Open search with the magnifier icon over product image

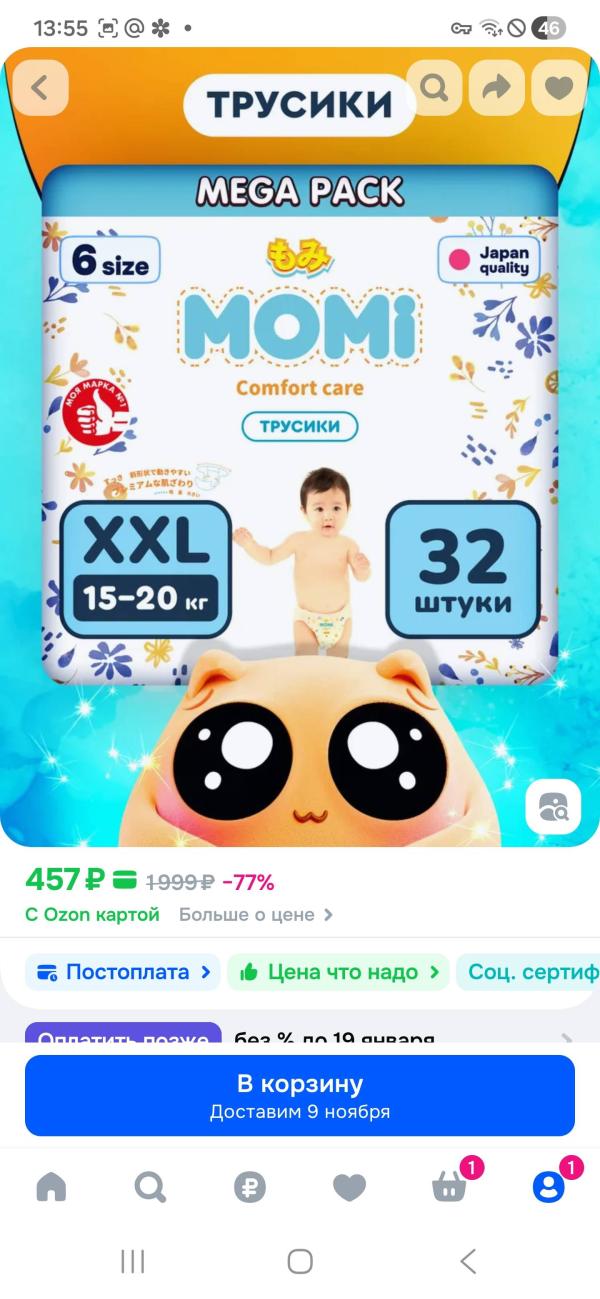tap(434, 88)
